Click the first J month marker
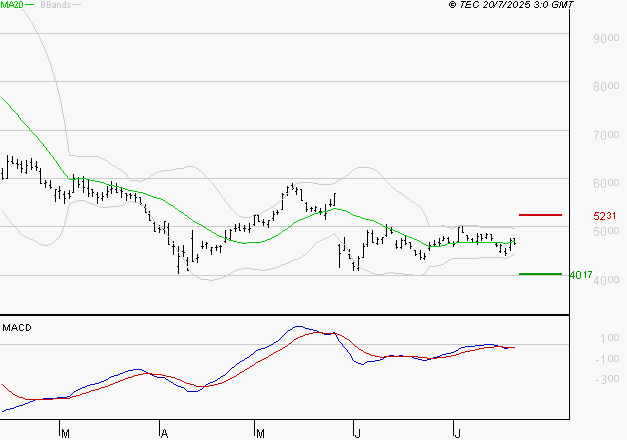This screenshot has height=440, width=627. [x=358, y=434]
